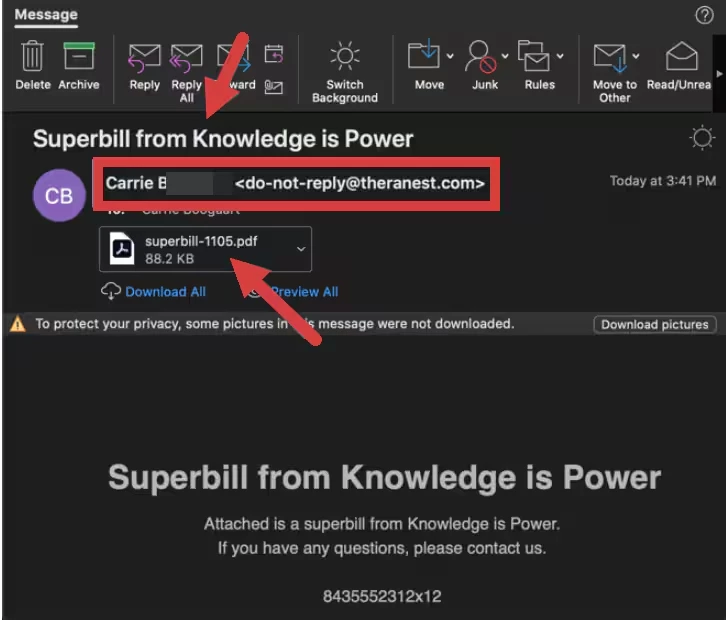Forward the message
This screenshot has width=726, height=620.
pos(235,58)
